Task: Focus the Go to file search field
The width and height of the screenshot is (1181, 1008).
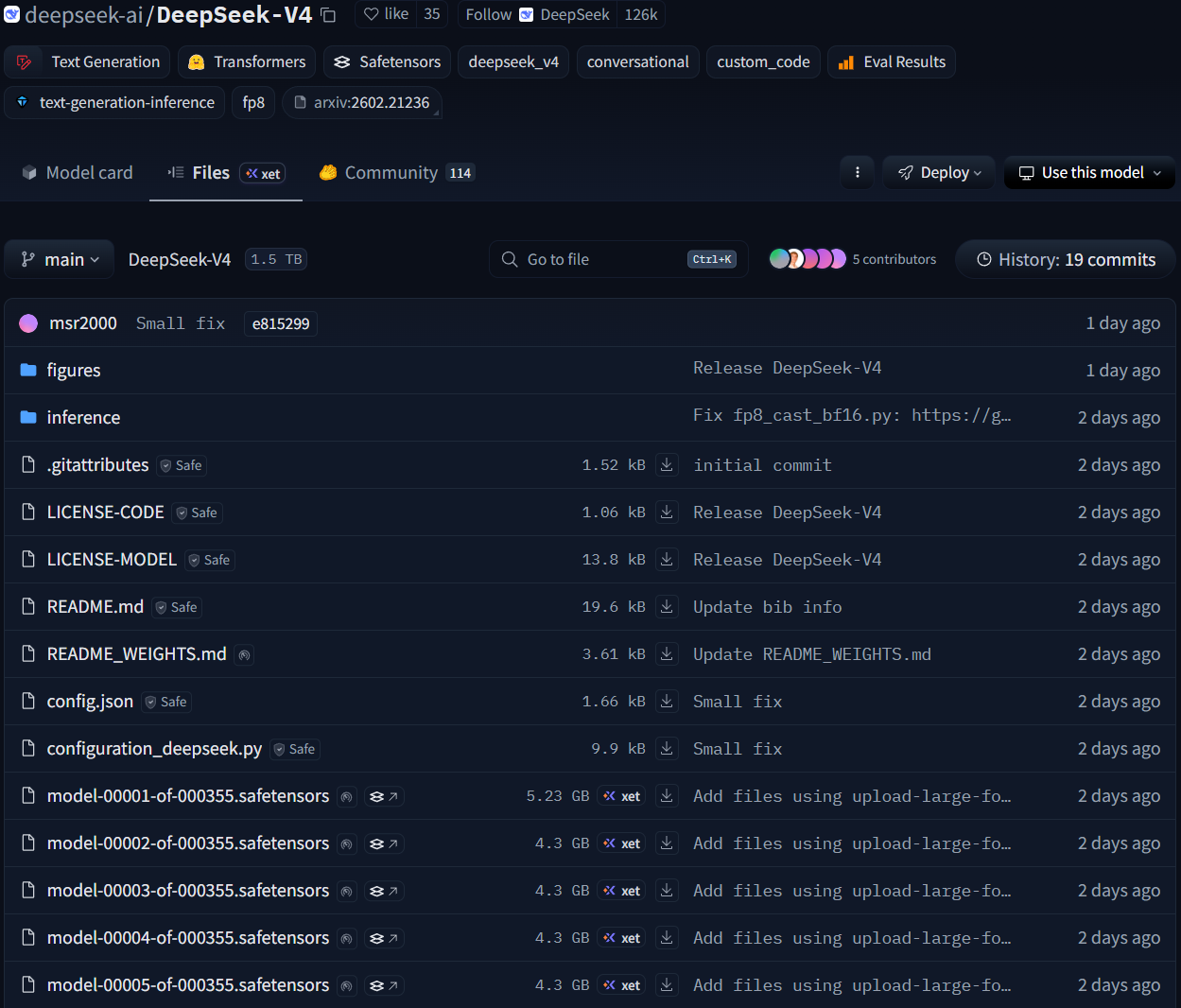Action: [x=618, y=259]
